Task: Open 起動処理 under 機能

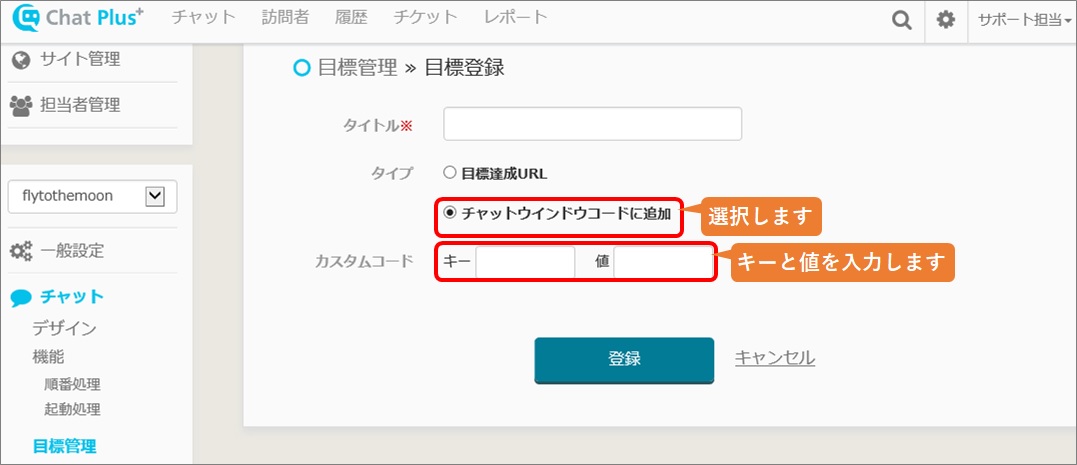Action: pyautogui.click(x=73, y=410)
